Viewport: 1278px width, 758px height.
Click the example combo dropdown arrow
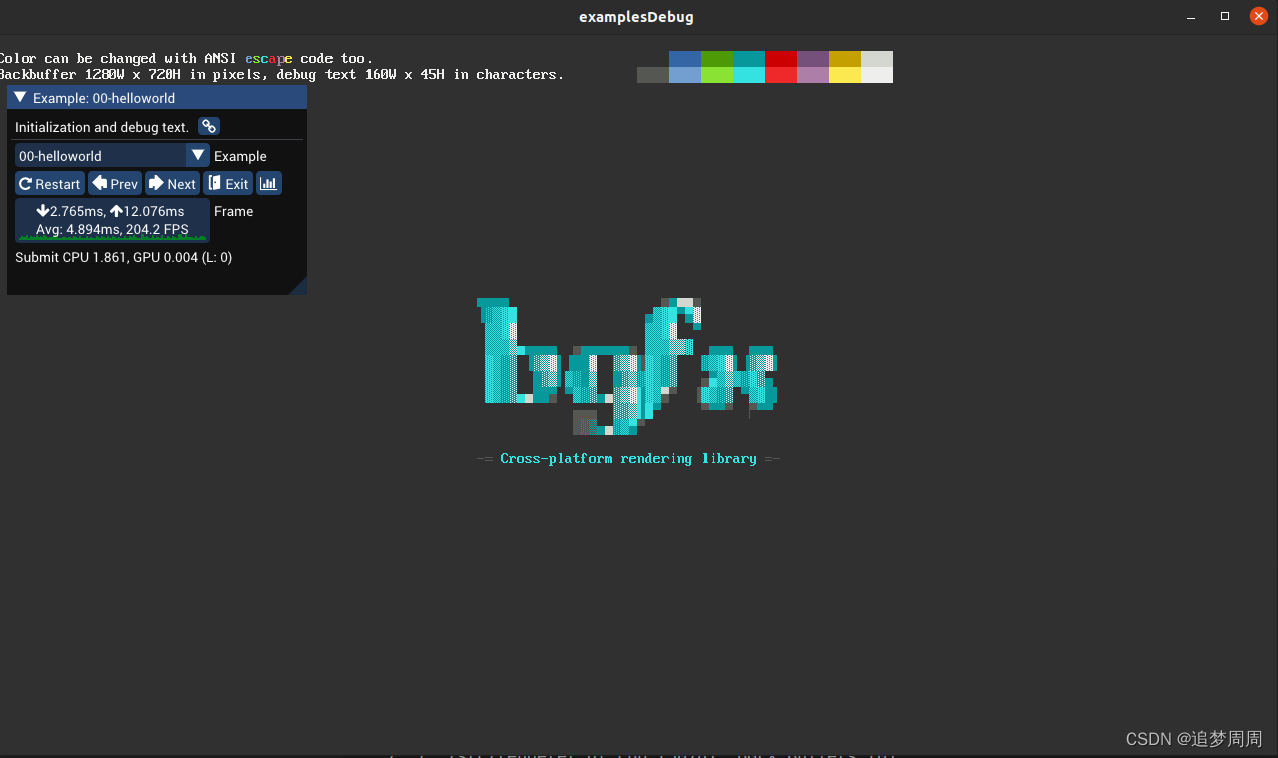(198, 155)
